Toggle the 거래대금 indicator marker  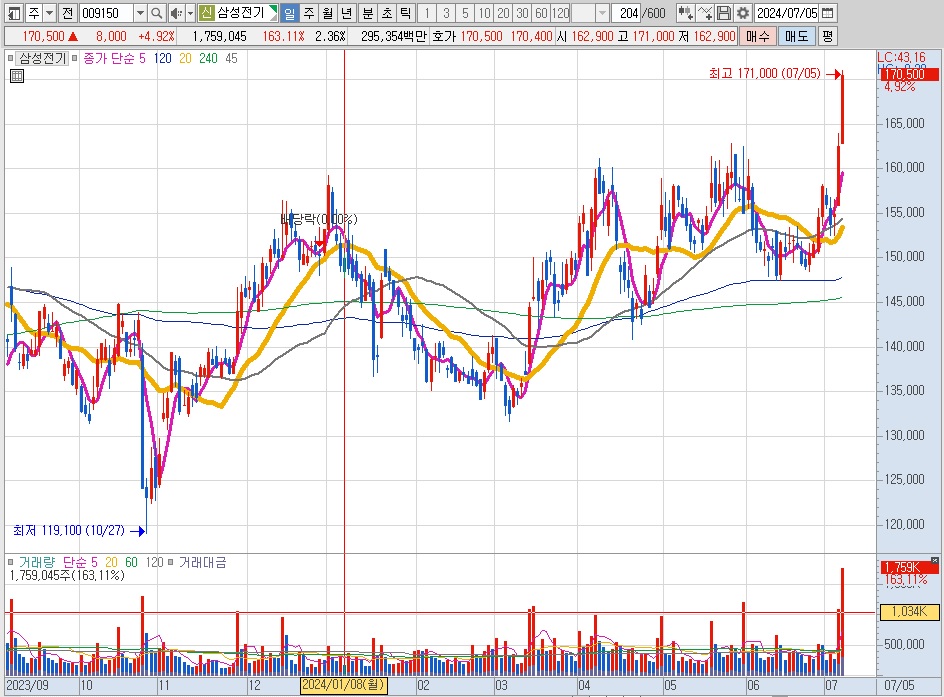(x=170, y=562)
